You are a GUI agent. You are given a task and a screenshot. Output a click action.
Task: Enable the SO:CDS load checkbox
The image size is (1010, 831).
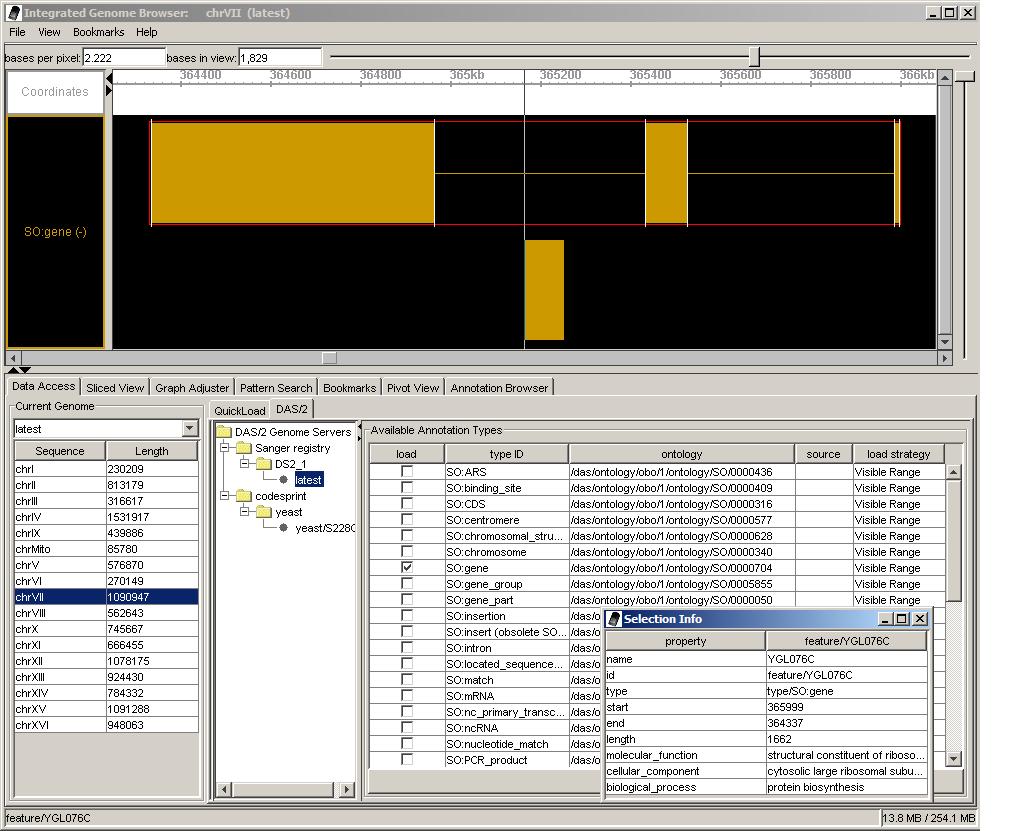click(407, 504)
